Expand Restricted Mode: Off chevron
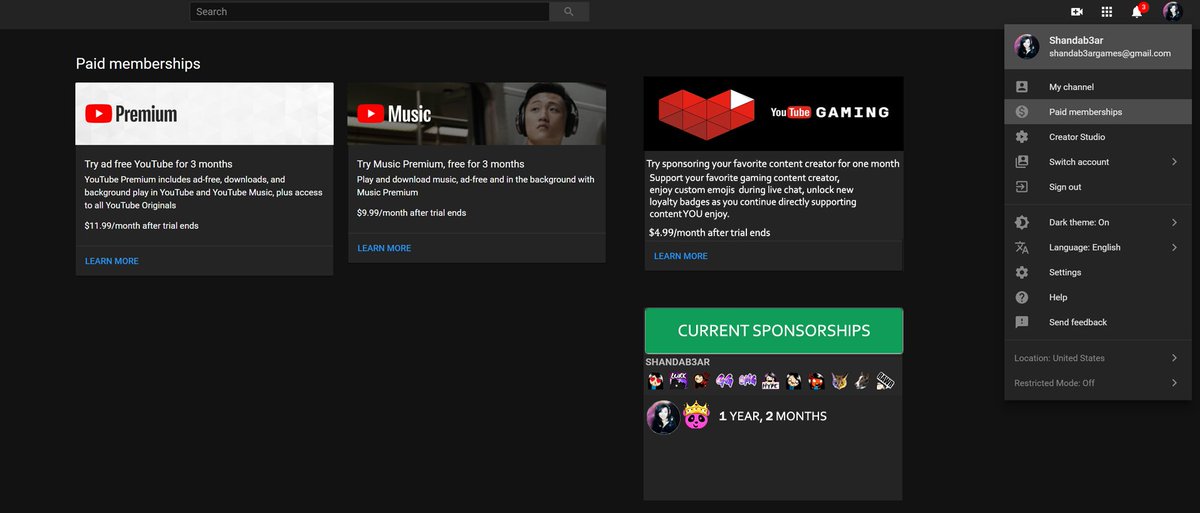The image size is (1200, 513). pos(1174,383)
